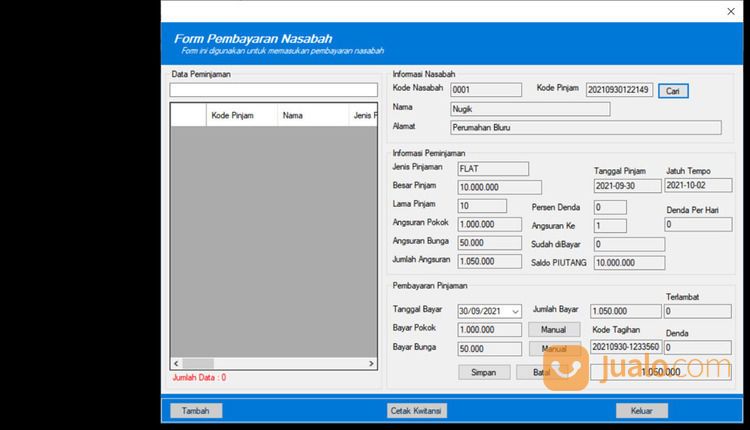This screenshot has height=430, width=750.
Task: Print receipt using Cetak Kwitansi
Action: (x=416, y=410)
